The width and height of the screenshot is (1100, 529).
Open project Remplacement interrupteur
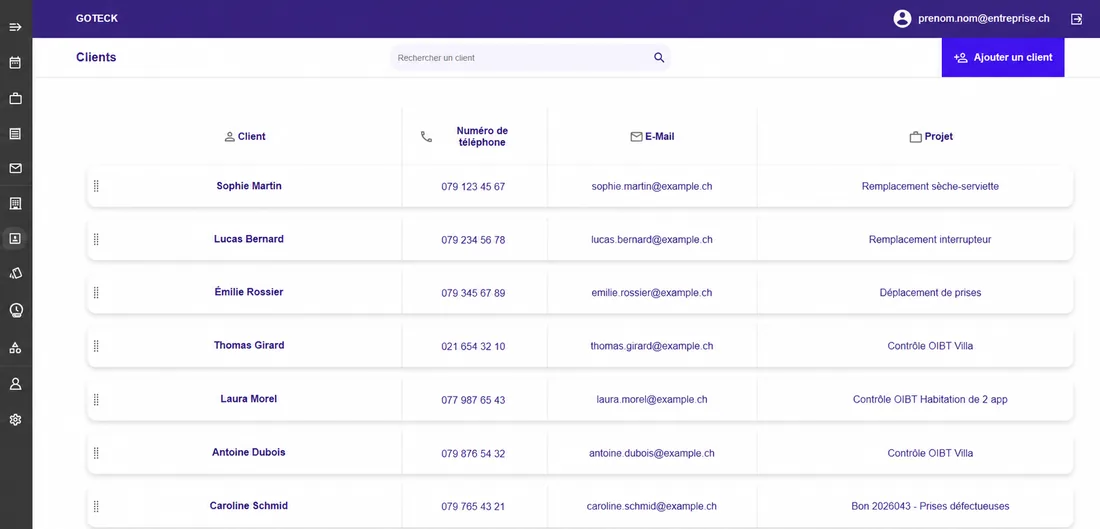[930, 240]
